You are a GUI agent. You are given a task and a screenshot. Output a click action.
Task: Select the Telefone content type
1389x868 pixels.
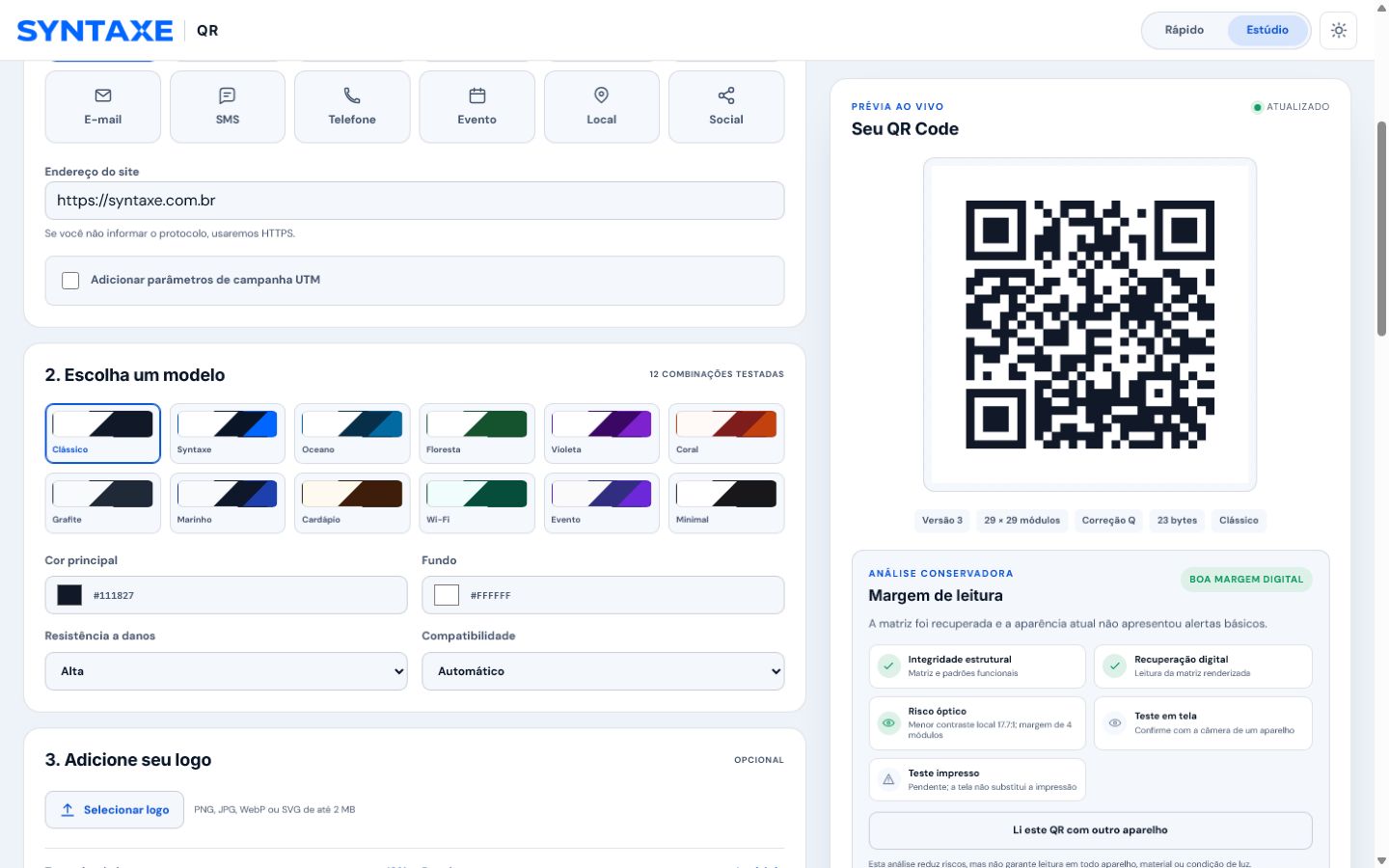[x=352, y=107]
